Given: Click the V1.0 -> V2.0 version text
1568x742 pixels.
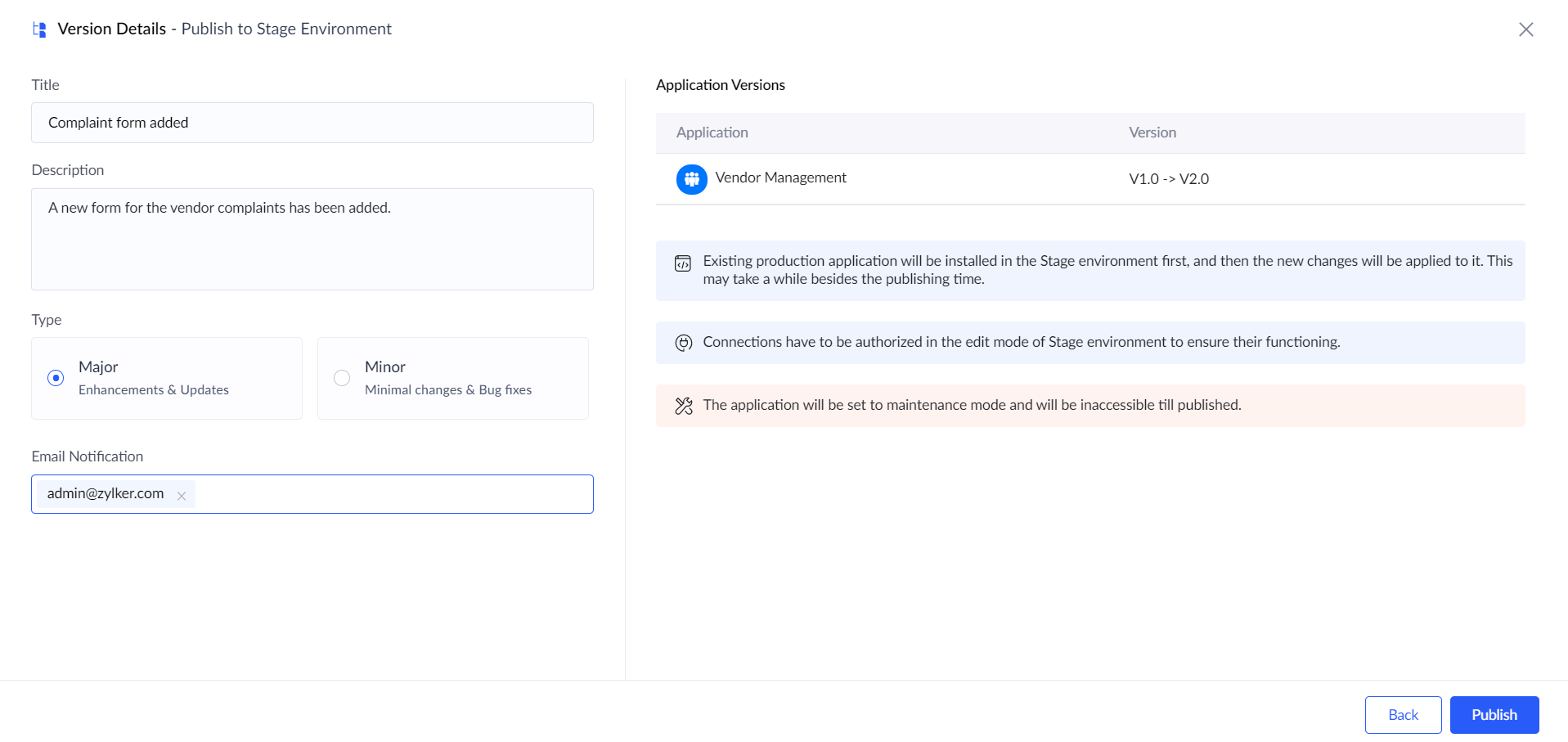Looking at the screenshot, I should 1169,179.
